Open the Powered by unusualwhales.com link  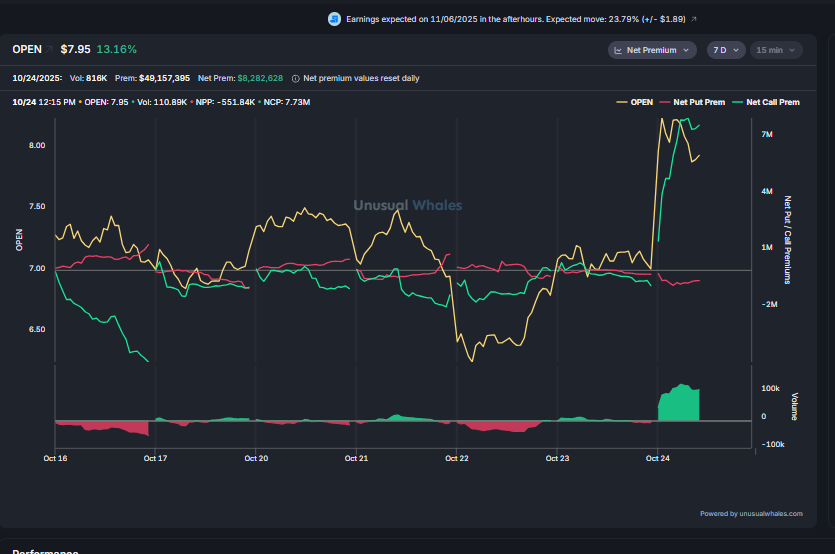coord(751,514)
